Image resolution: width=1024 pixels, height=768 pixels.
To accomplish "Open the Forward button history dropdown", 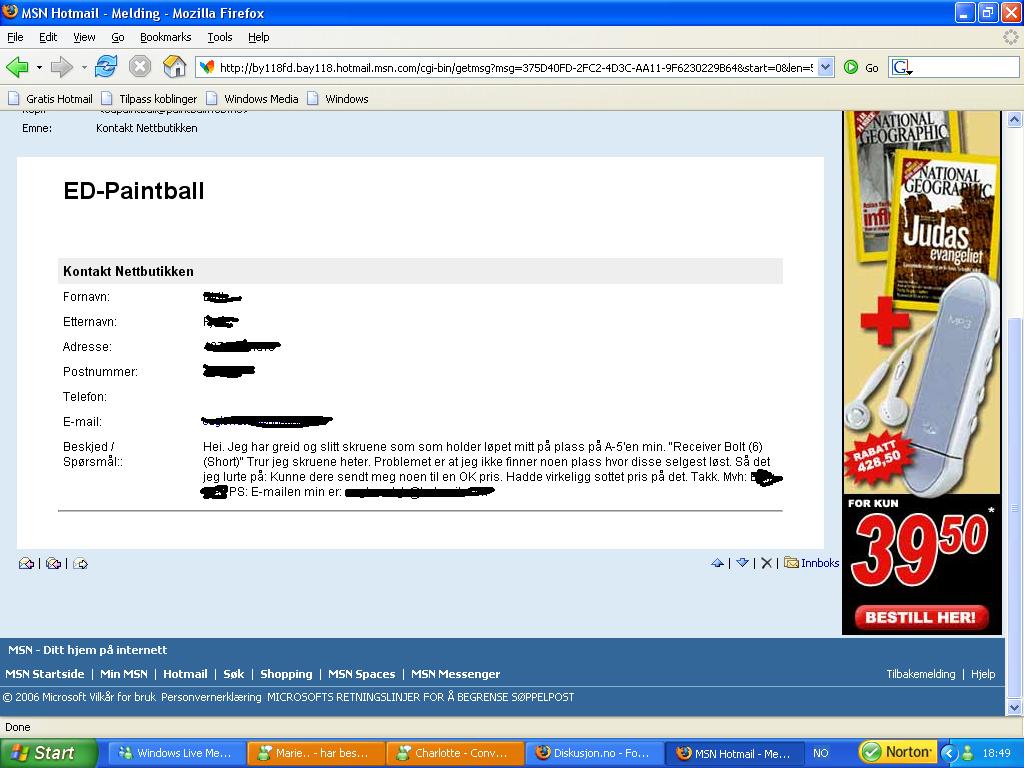I will pyautogui.click(x=84, y=67).
